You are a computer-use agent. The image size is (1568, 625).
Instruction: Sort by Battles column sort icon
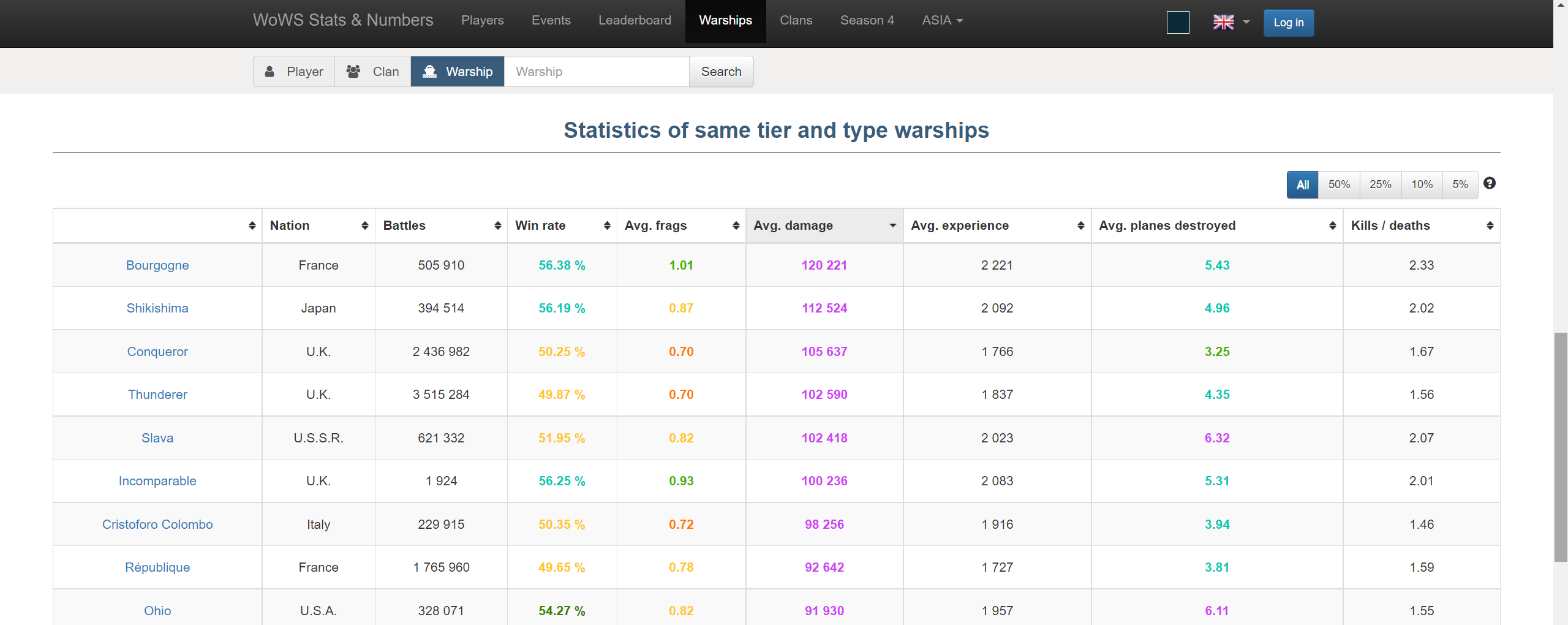pos(497,225)
